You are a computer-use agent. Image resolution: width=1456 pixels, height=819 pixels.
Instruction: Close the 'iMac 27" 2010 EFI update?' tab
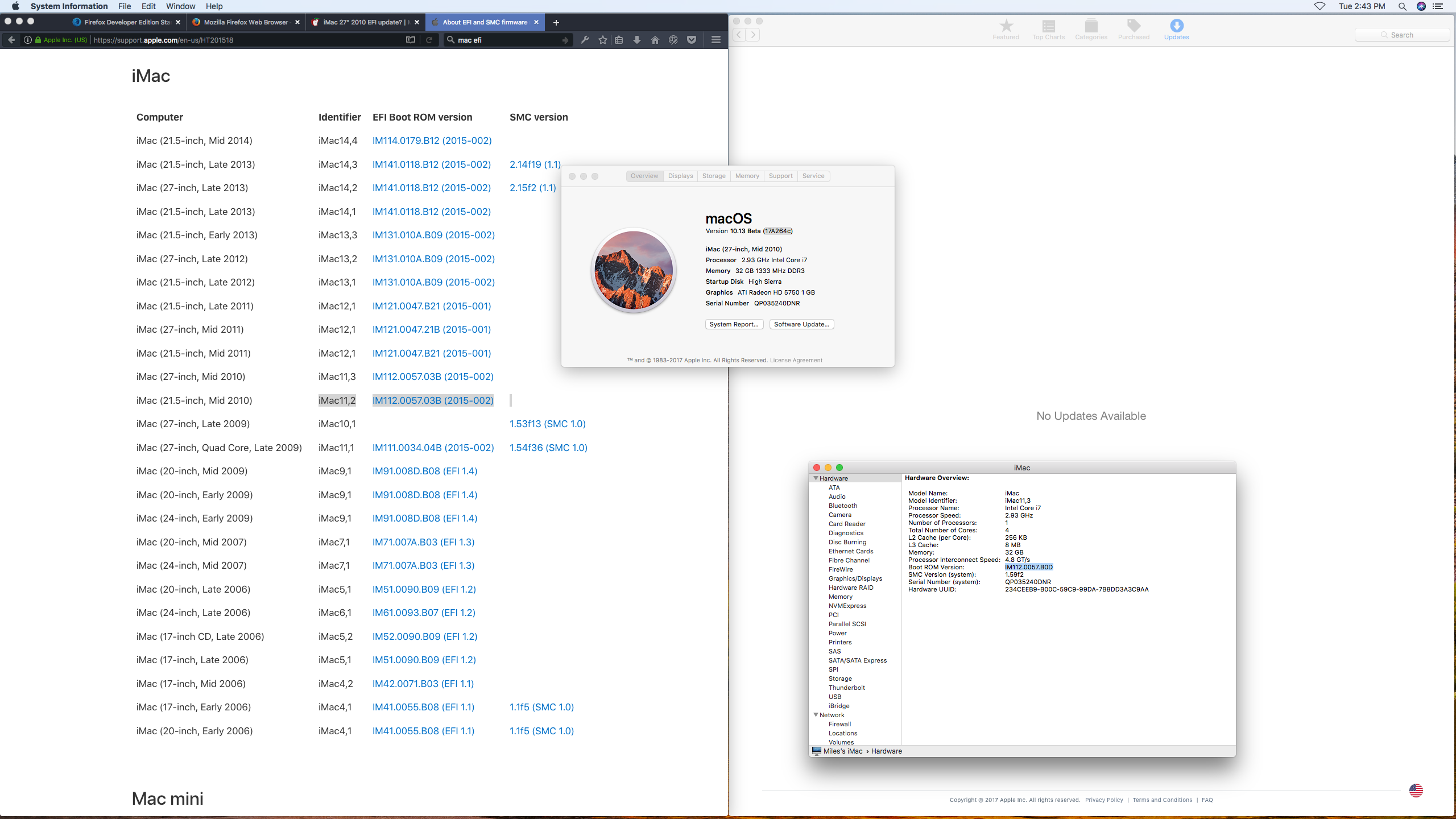click(x=417, y=22)
